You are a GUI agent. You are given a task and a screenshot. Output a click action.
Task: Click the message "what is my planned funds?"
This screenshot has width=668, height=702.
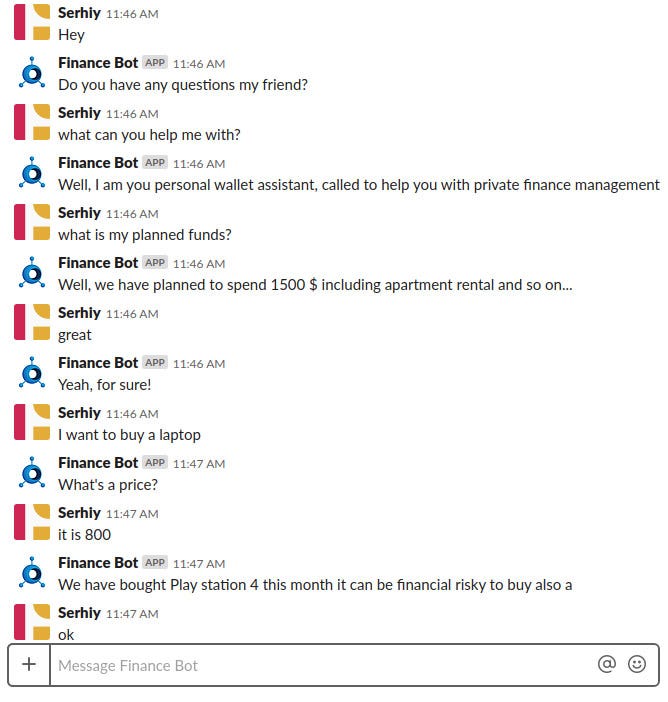tap(145, 235)
